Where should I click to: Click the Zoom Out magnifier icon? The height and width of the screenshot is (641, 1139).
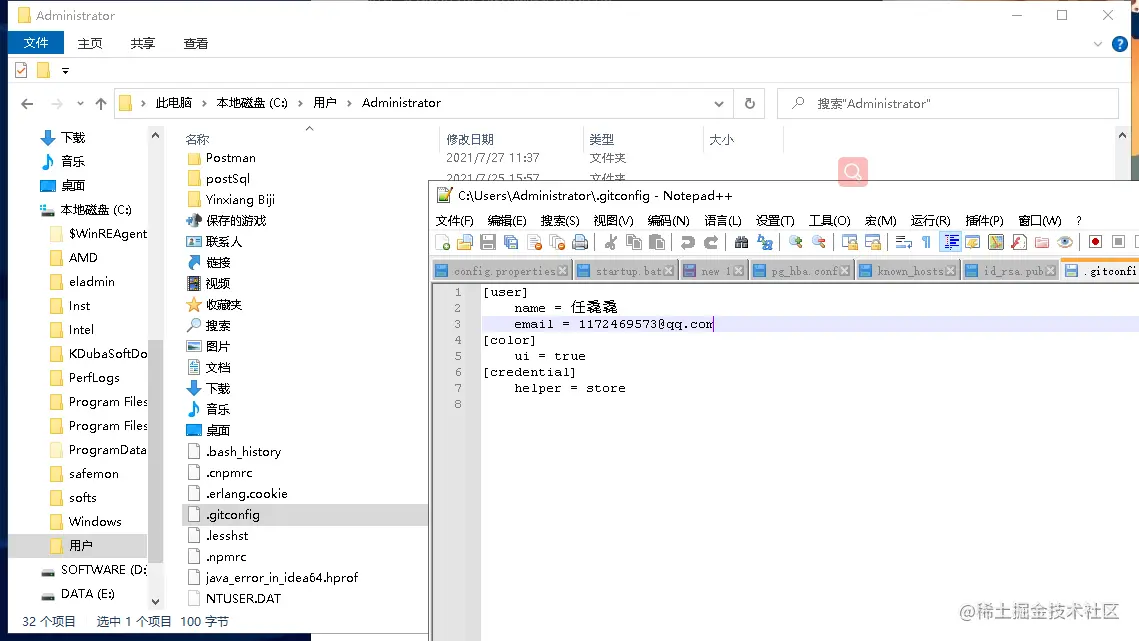point(819,243)
